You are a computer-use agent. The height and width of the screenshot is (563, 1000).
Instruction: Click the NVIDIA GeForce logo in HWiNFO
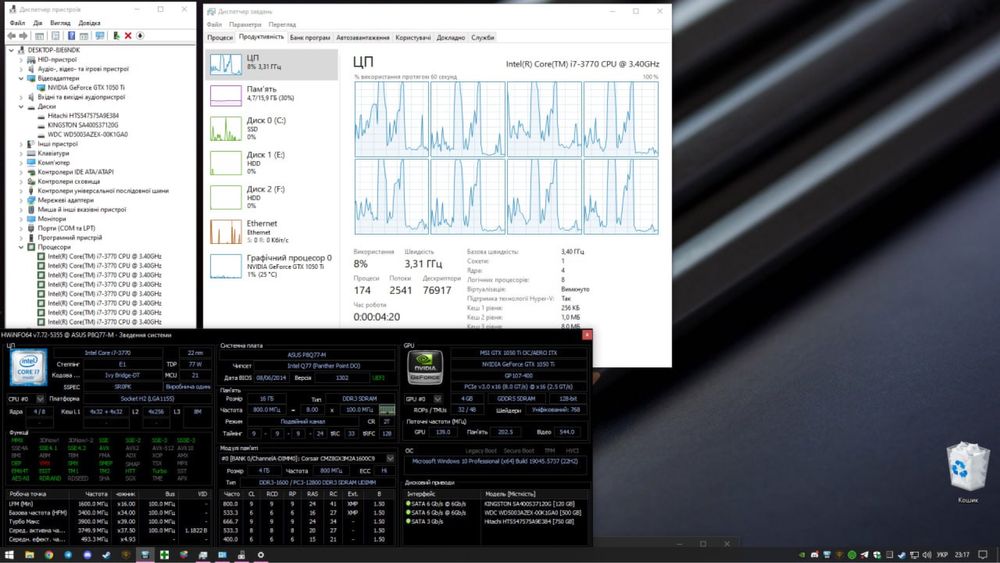tap(425, 368)
